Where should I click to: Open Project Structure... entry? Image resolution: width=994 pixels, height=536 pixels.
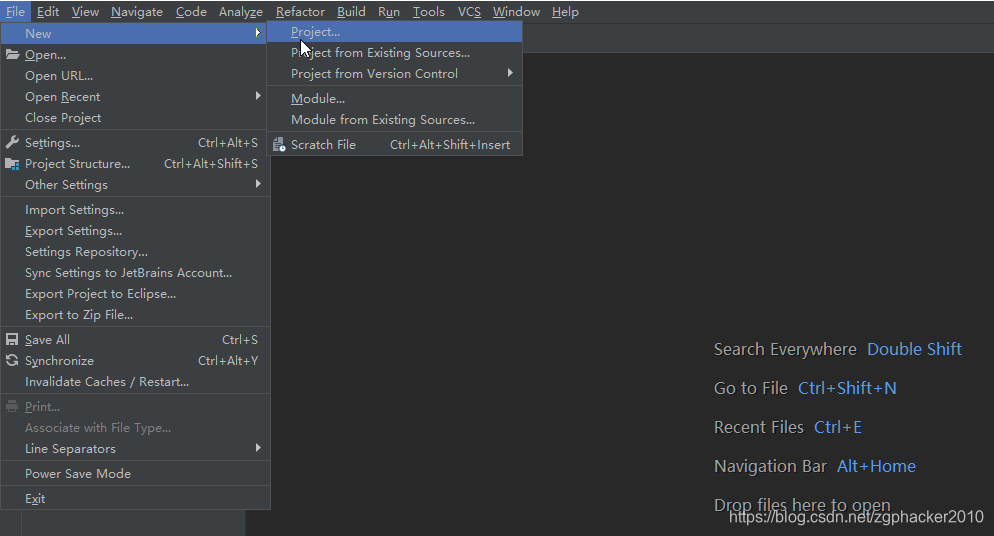point(136,163)
